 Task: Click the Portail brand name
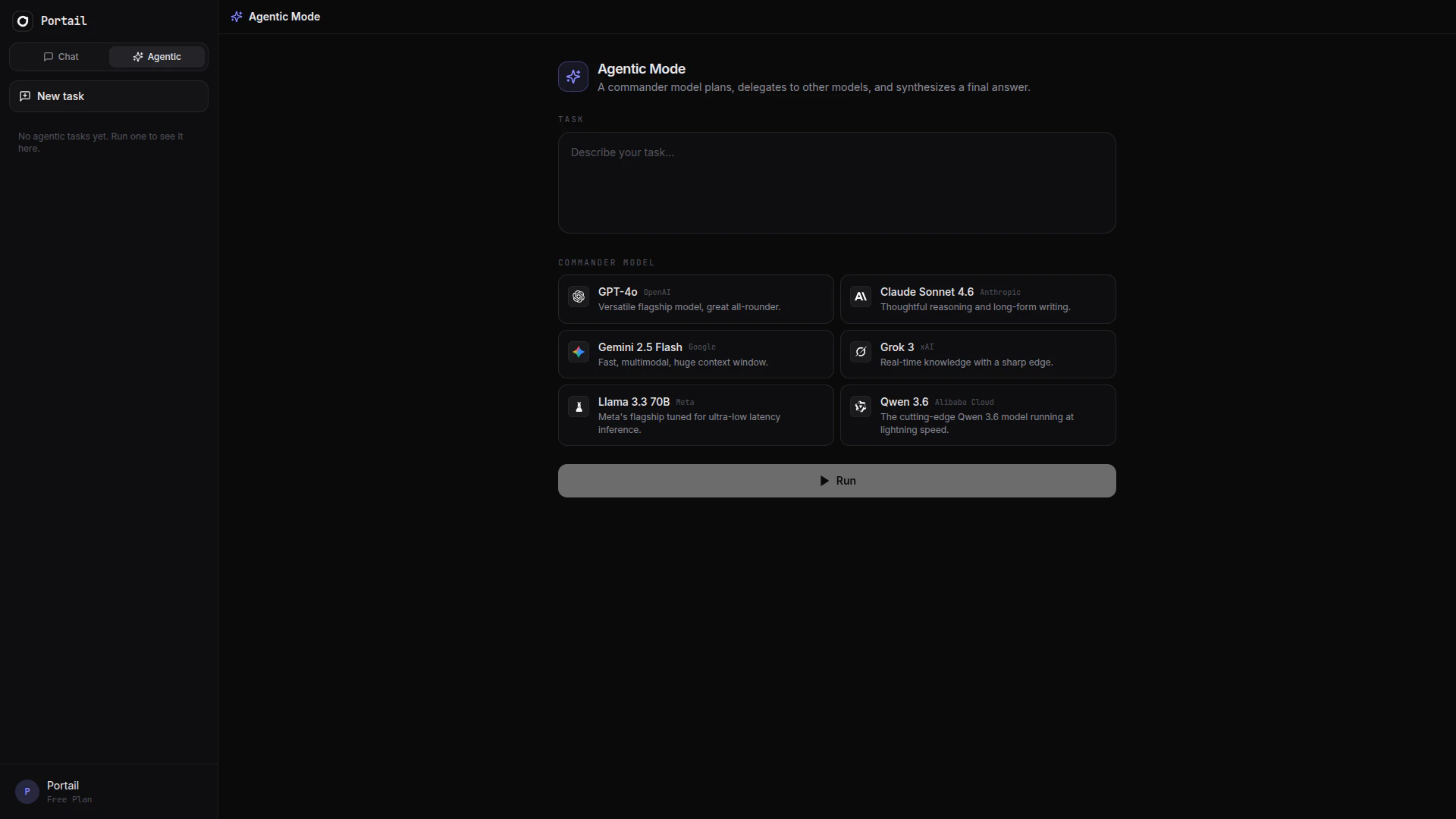click(64, 21)
